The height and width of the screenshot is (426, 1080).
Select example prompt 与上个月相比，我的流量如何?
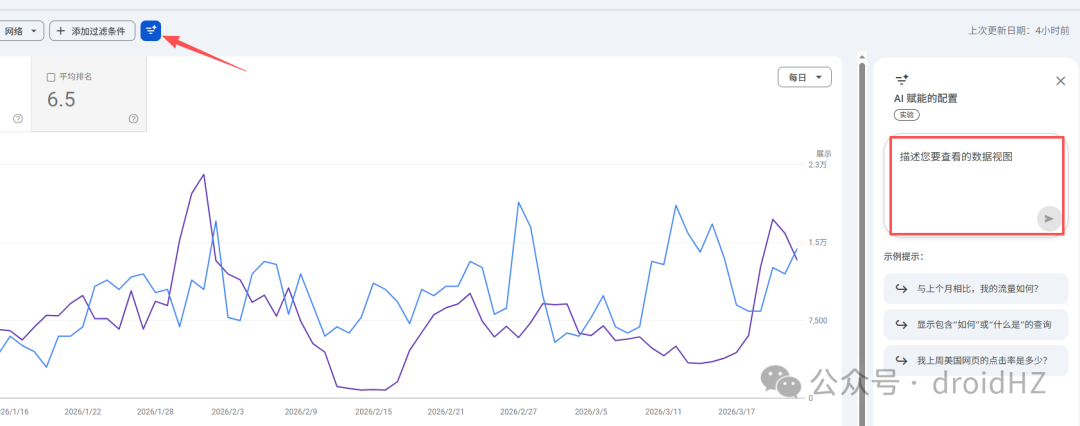pos(975,290)
